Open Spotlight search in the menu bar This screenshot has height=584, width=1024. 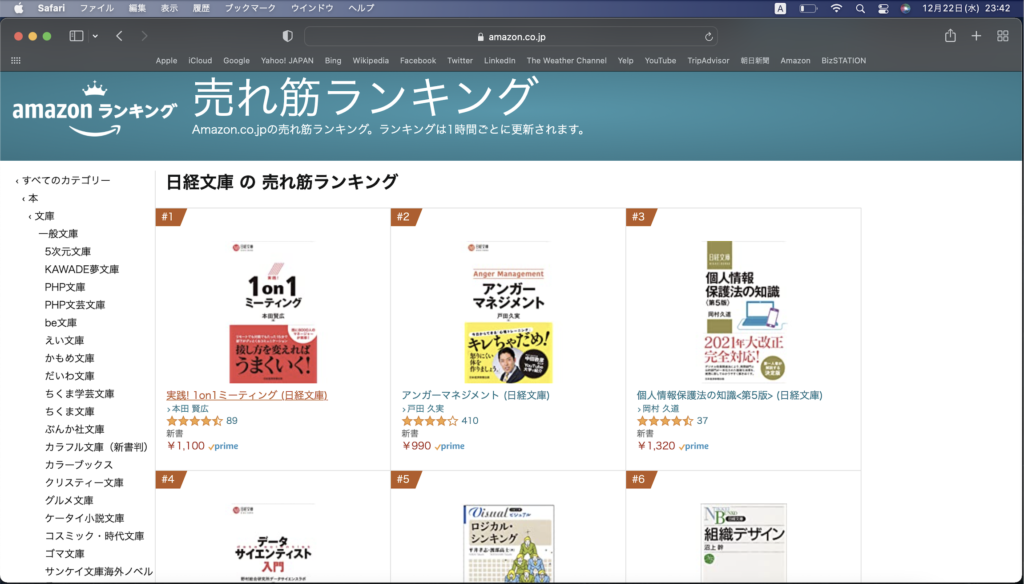[x=860, y=8]
